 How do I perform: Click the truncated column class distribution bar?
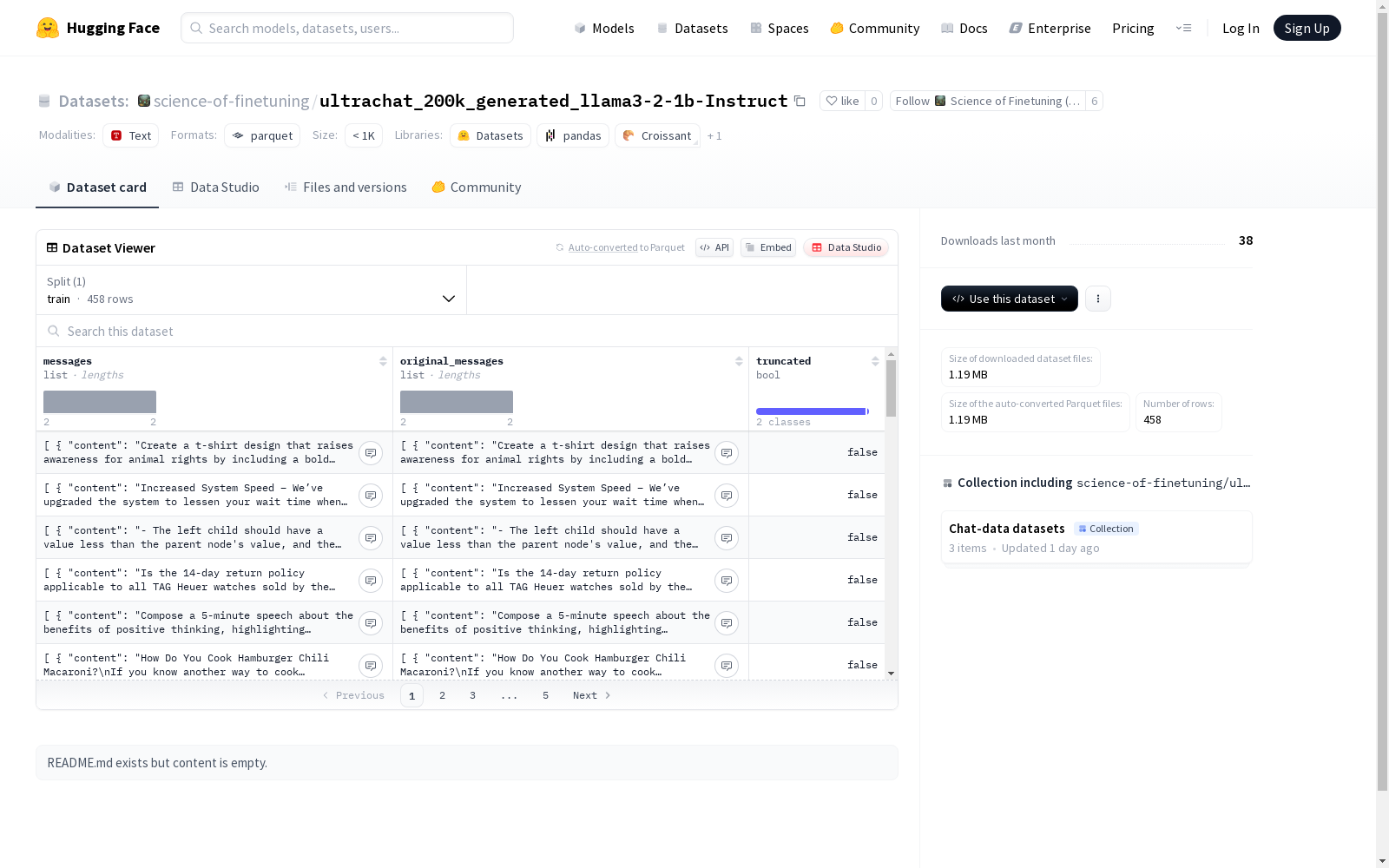813,411
